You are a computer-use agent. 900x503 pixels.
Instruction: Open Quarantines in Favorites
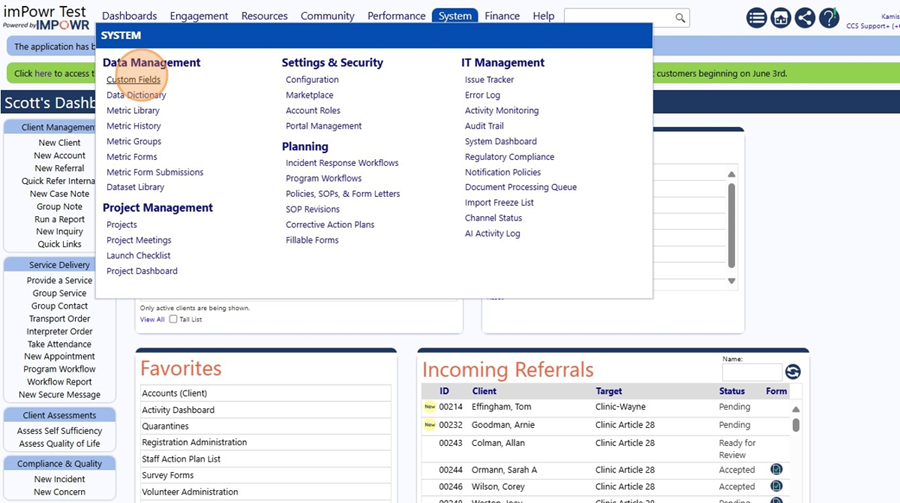click(x=266, y=426)
